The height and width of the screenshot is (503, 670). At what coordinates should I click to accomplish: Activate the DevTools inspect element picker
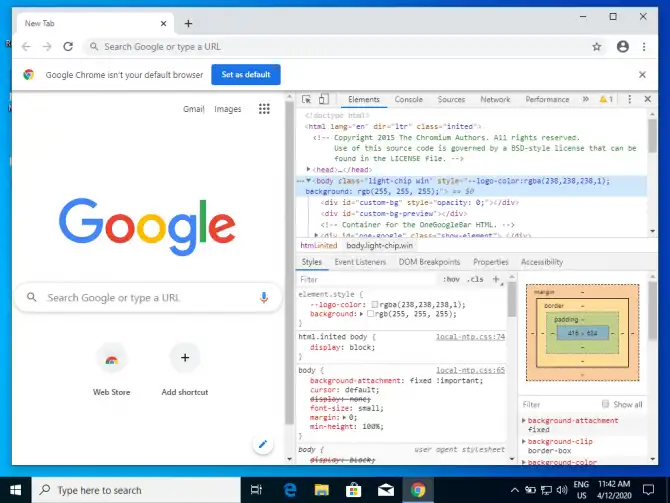coord(306,99)
